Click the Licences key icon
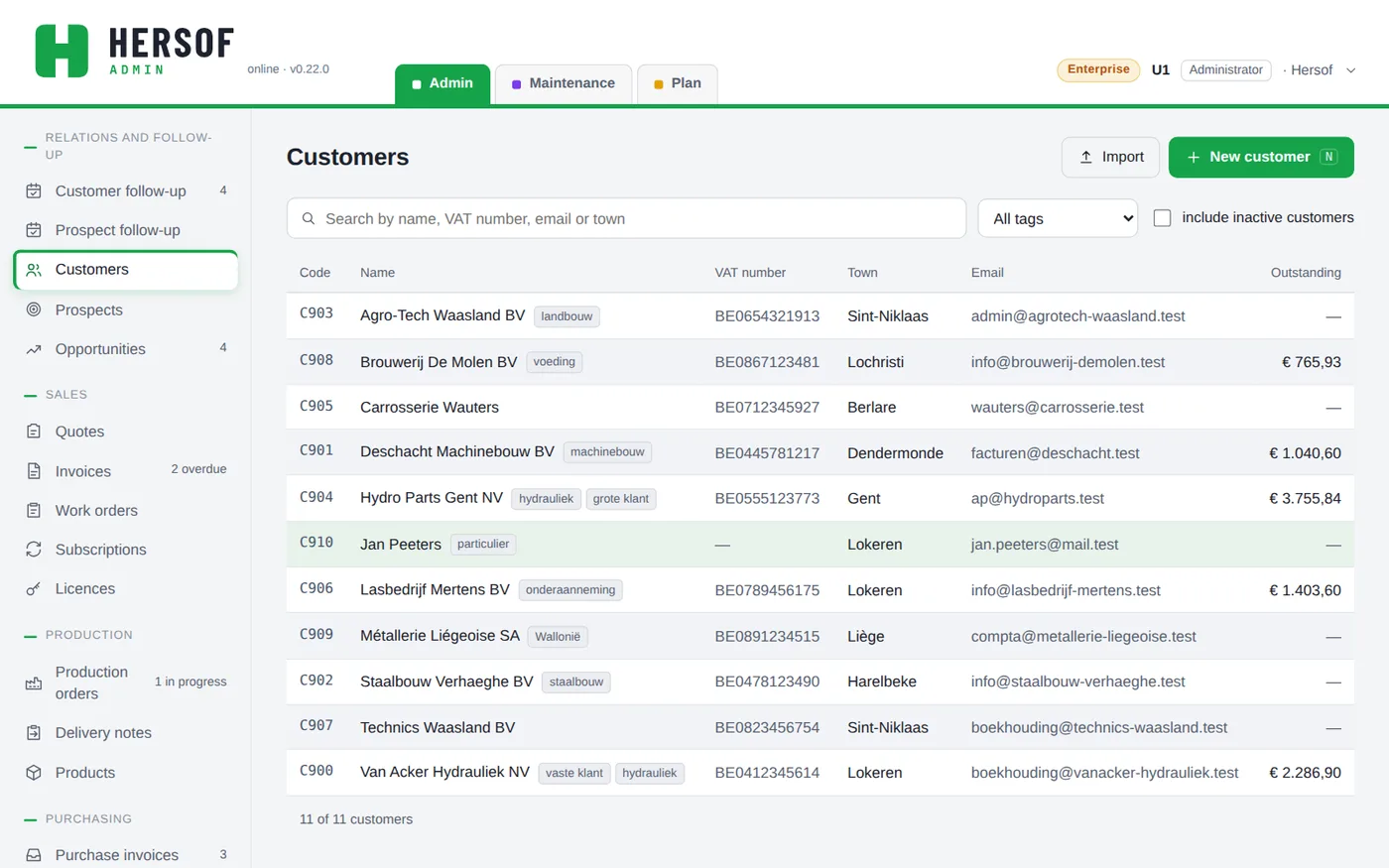This screenshot has width=1389, height=868. (x=34, y=589)
